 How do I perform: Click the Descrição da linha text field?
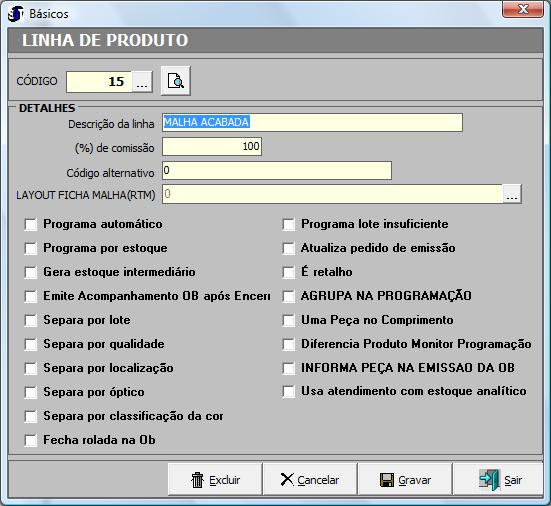(312, 122)
